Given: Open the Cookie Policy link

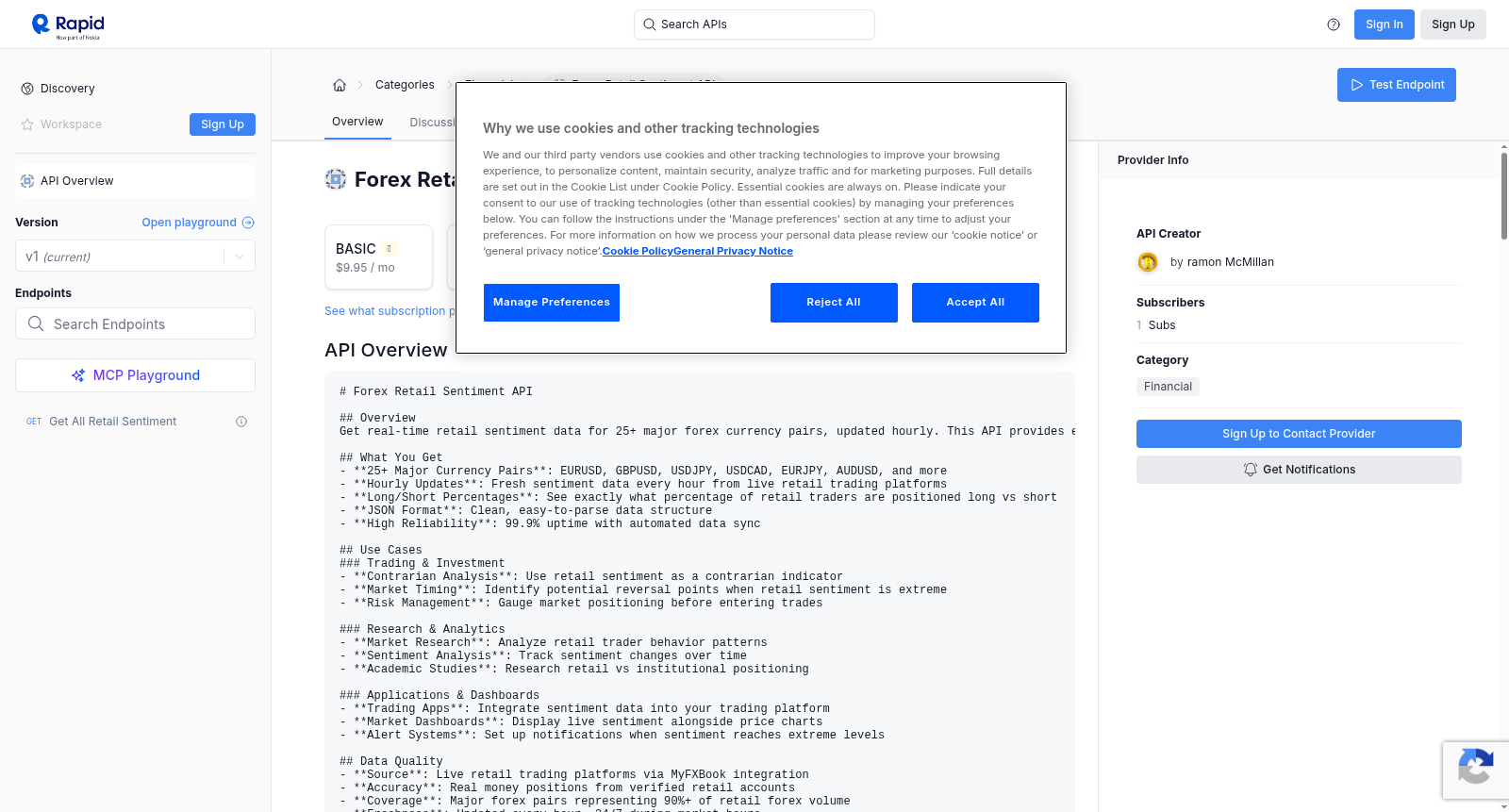Looking at the screenshot, I should [x=638, y=251].
